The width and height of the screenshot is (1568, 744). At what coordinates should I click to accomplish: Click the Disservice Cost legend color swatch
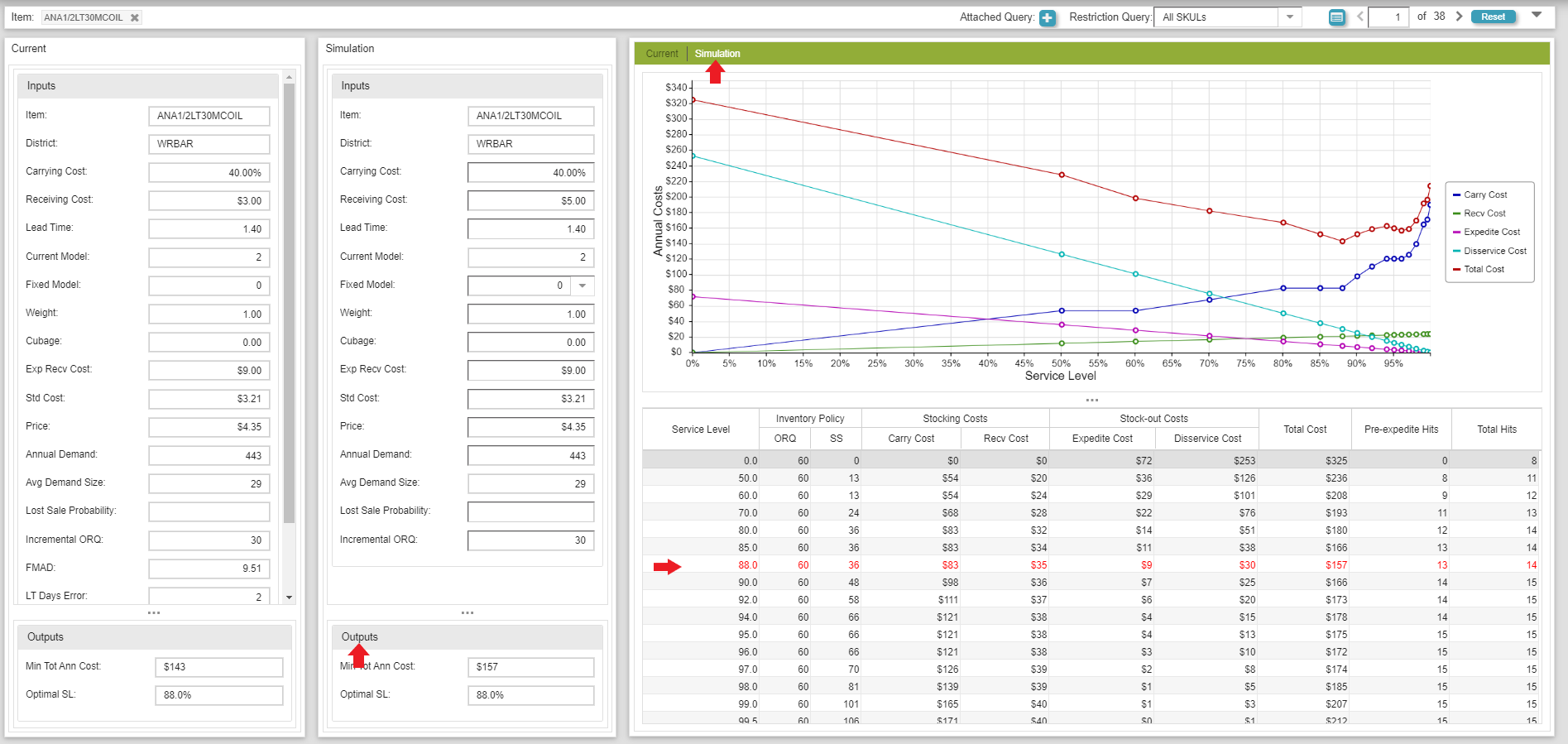pyautogui.click(x=1456, y=252)
